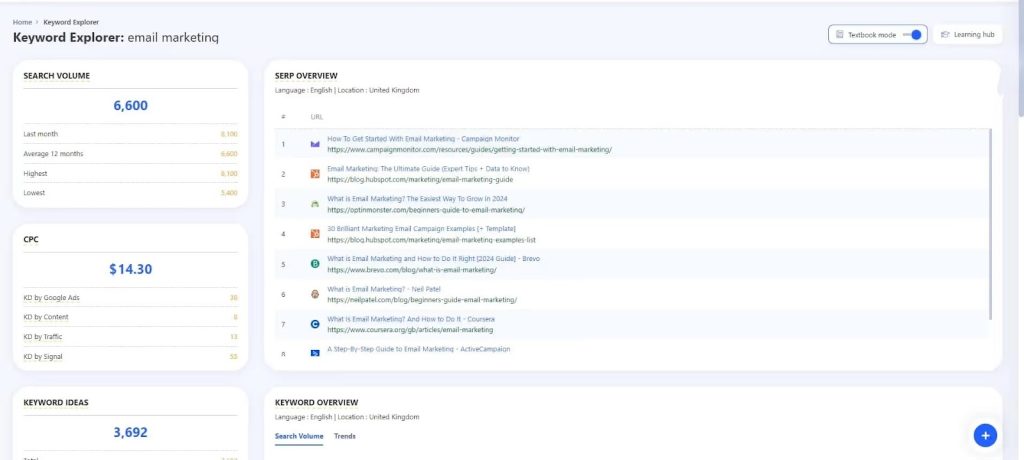Open the Coursera email marketing article URL

[x=410, y=329]
